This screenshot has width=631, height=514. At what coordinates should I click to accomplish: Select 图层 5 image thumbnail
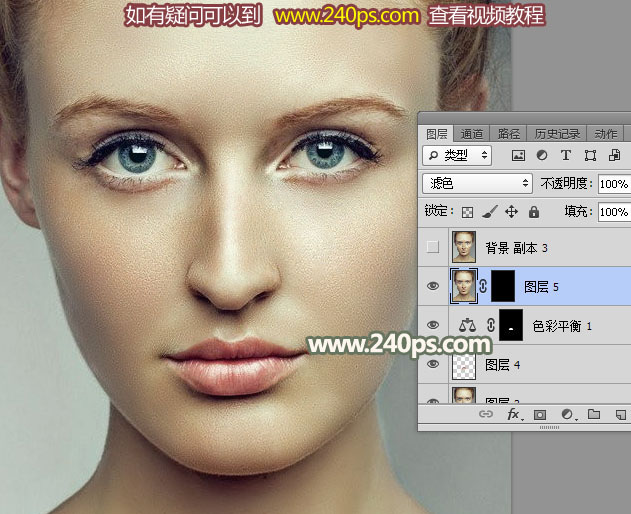tap(463, 286)
